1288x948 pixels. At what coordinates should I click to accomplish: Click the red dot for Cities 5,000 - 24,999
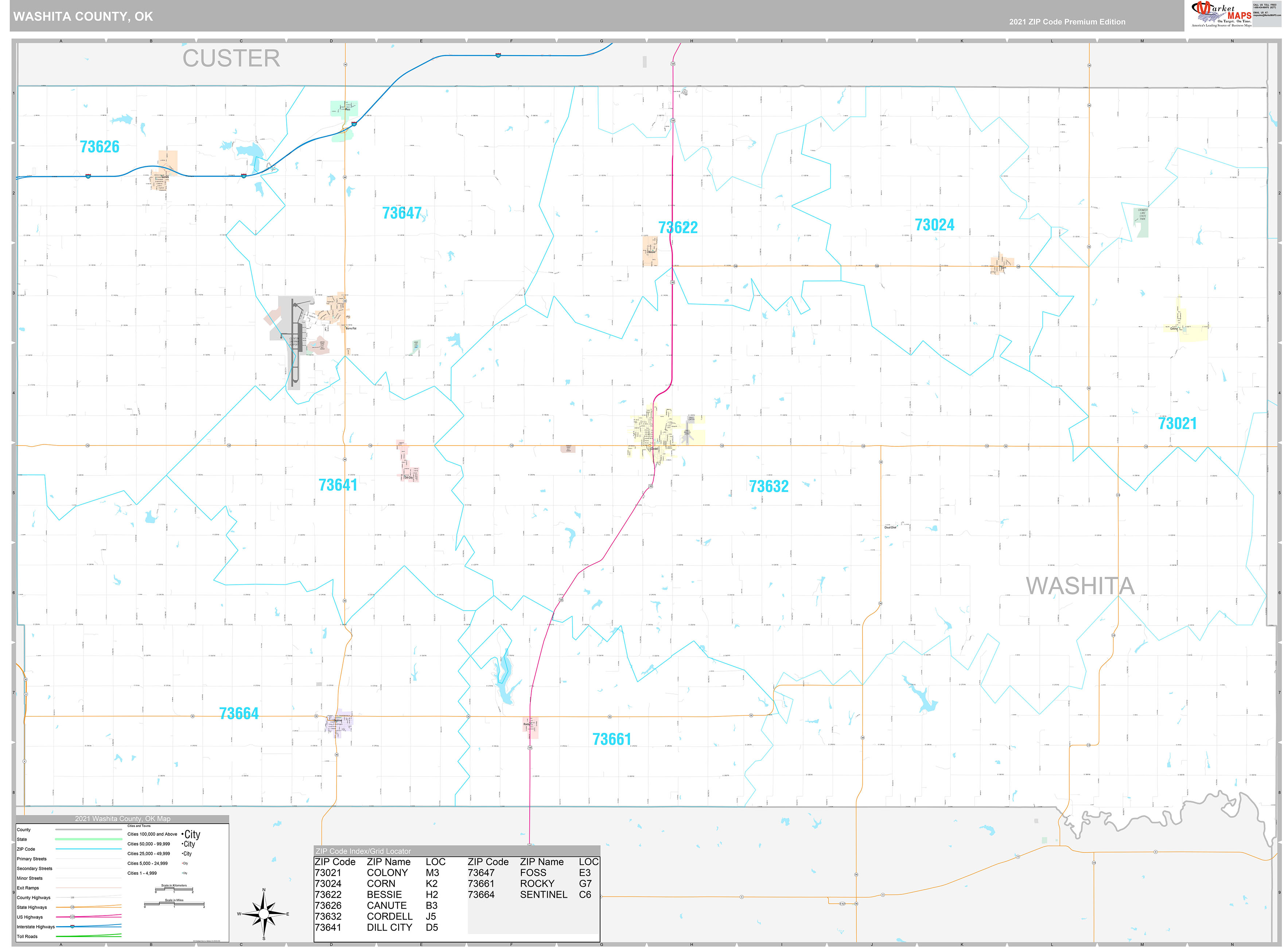(x=182, y=864)
